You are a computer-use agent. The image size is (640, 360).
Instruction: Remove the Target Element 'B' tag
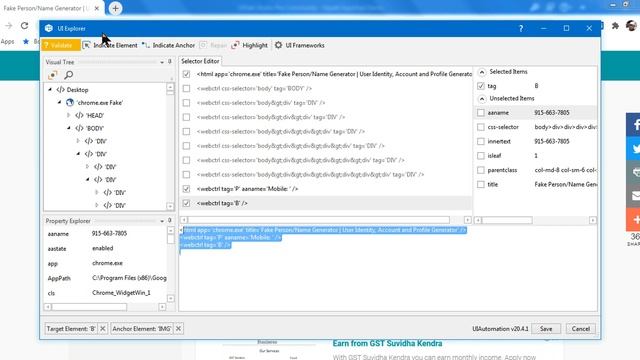pyautogui.click(x=103, y=329)
